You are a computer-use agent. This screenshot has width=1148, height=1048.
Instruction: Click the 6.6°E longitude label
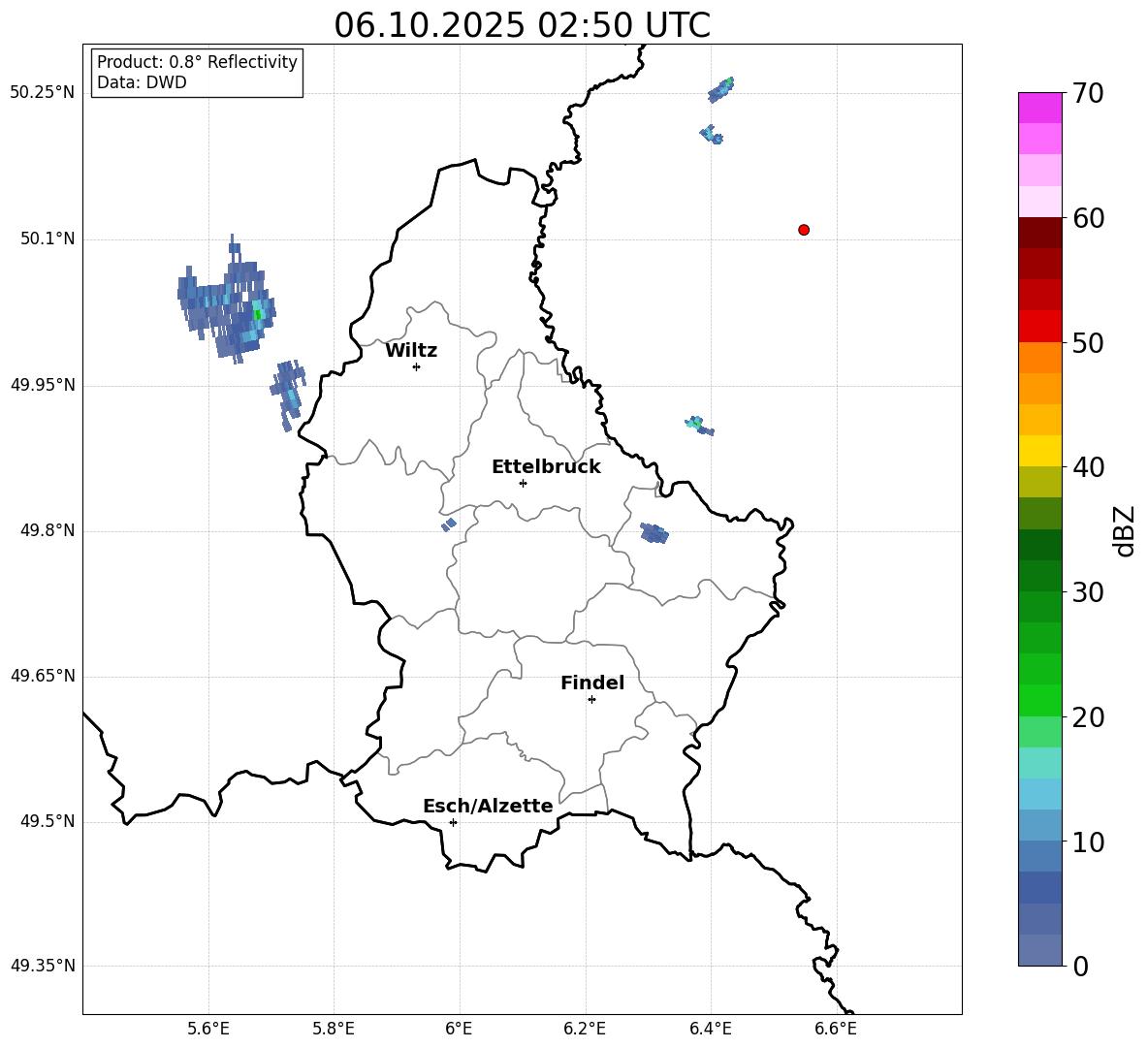pyautogui.click(x=836, y=1029)
